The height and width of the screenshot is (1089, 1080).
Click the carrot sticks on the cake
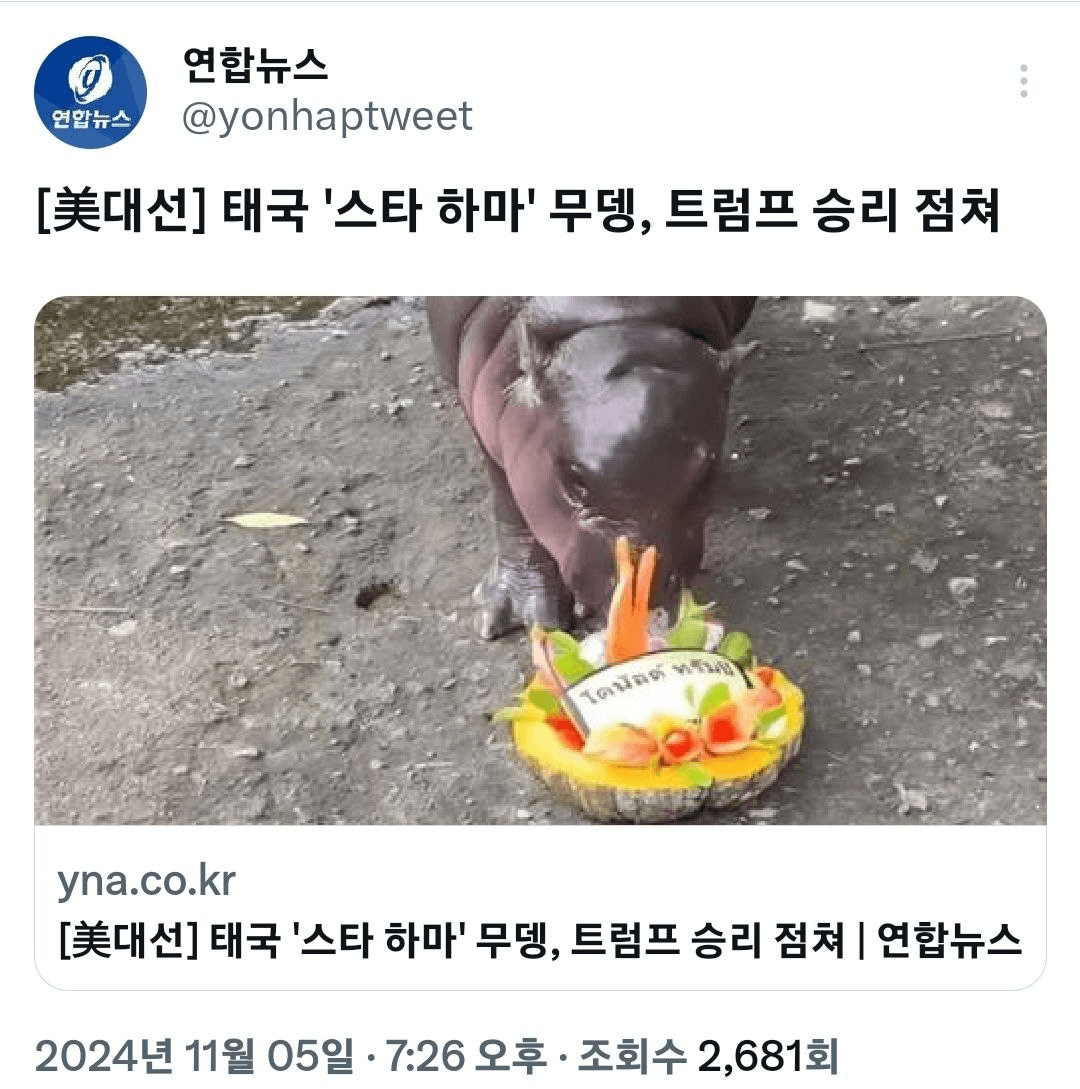[x=632, y=597]
